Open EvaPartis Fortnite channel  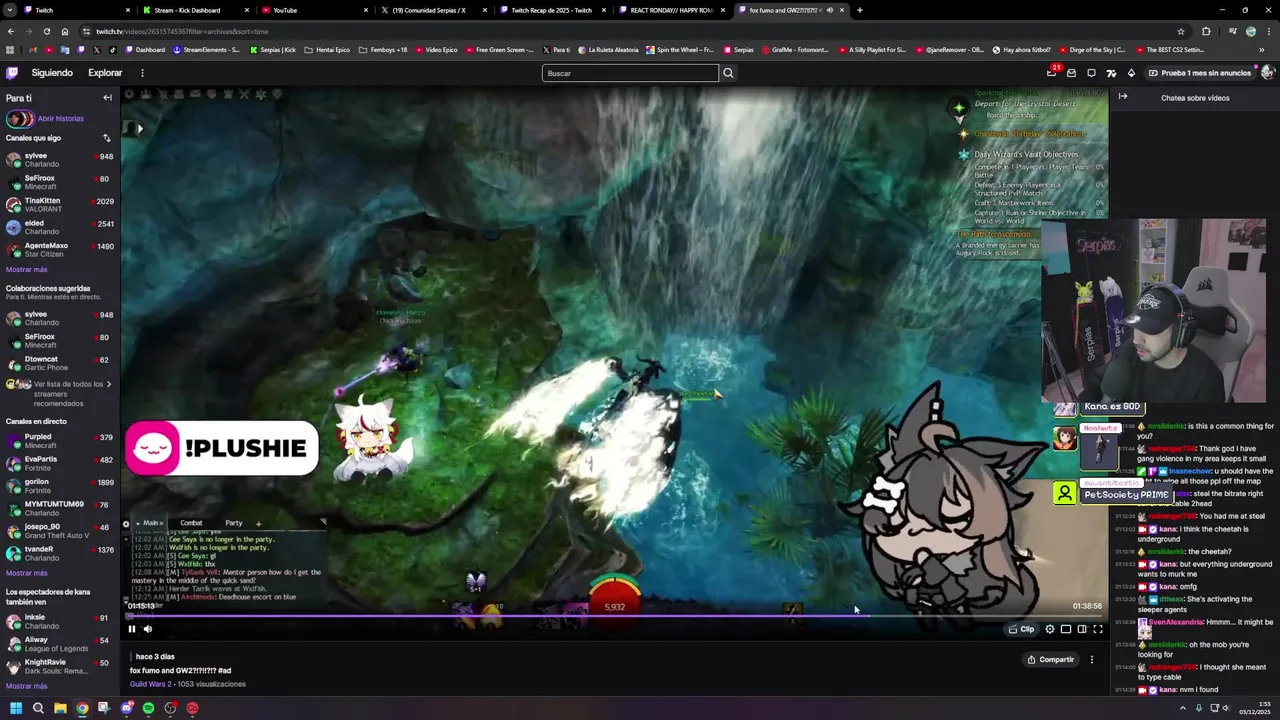(x=60, y=463)
